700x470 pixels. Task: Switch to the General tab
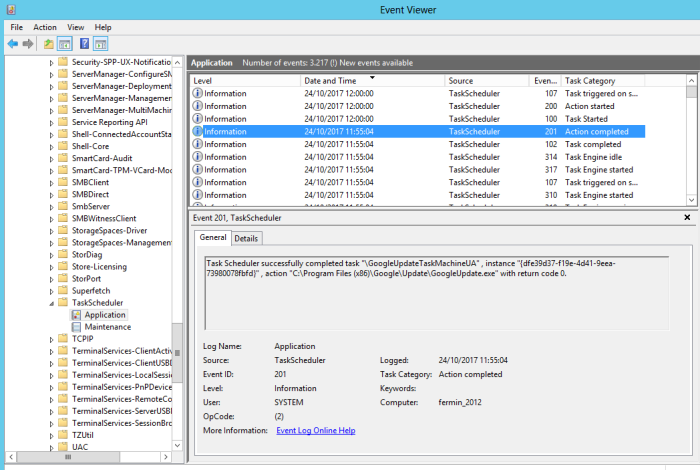tap(213, 237)
